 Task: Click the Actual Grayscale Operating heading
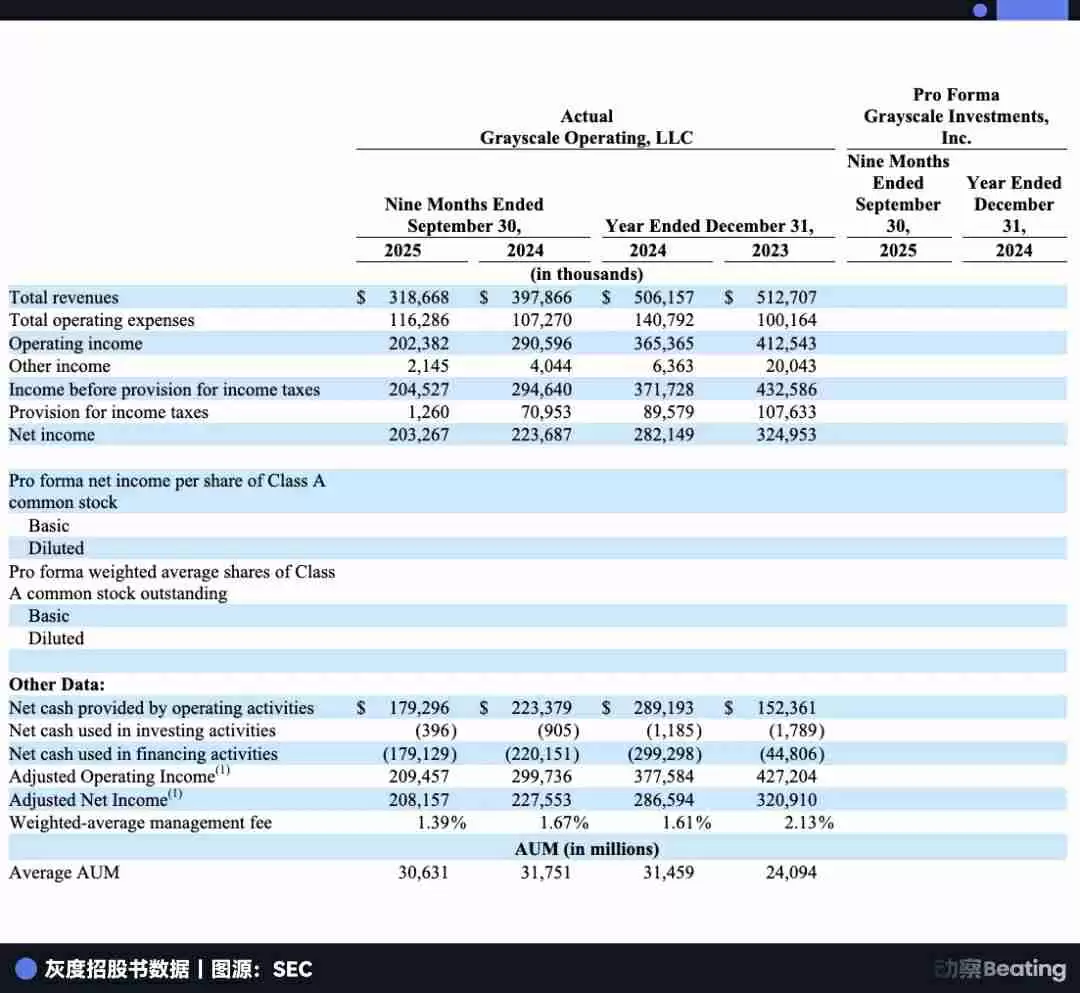click(x=587, y=127)
